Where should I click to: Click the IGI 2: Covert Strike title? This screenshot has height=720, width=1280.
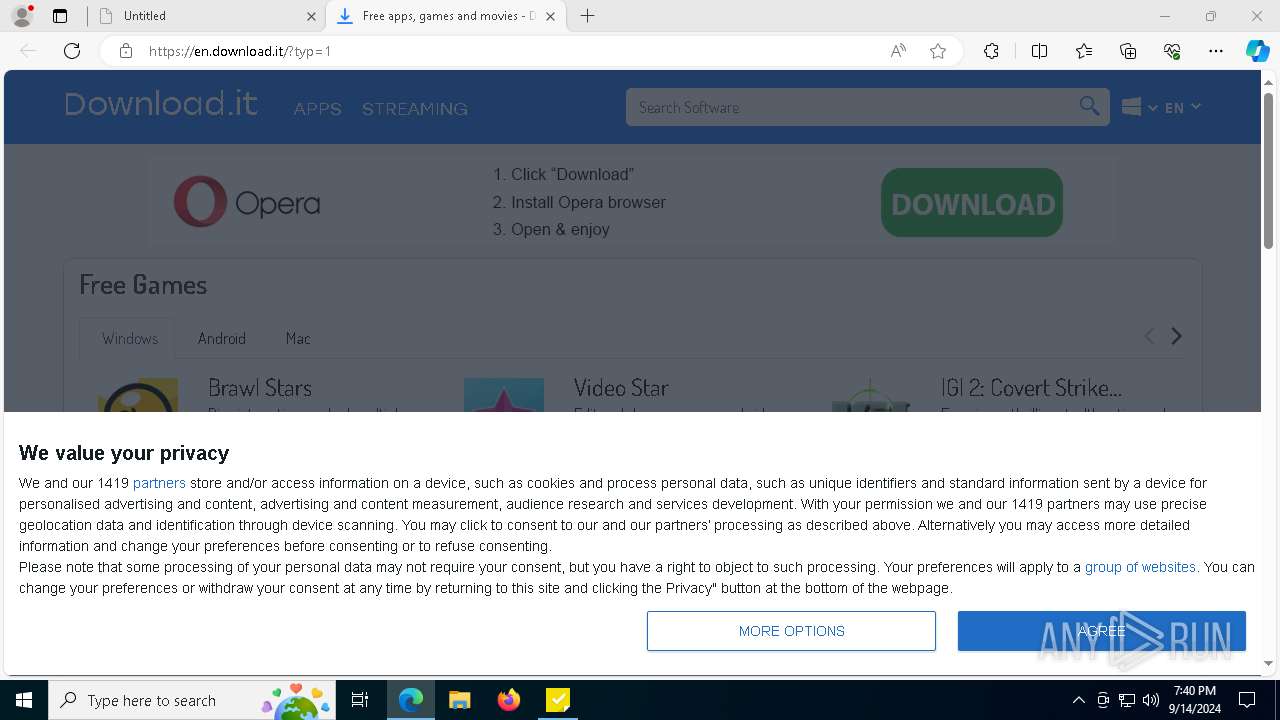(x=1031, y=388)
